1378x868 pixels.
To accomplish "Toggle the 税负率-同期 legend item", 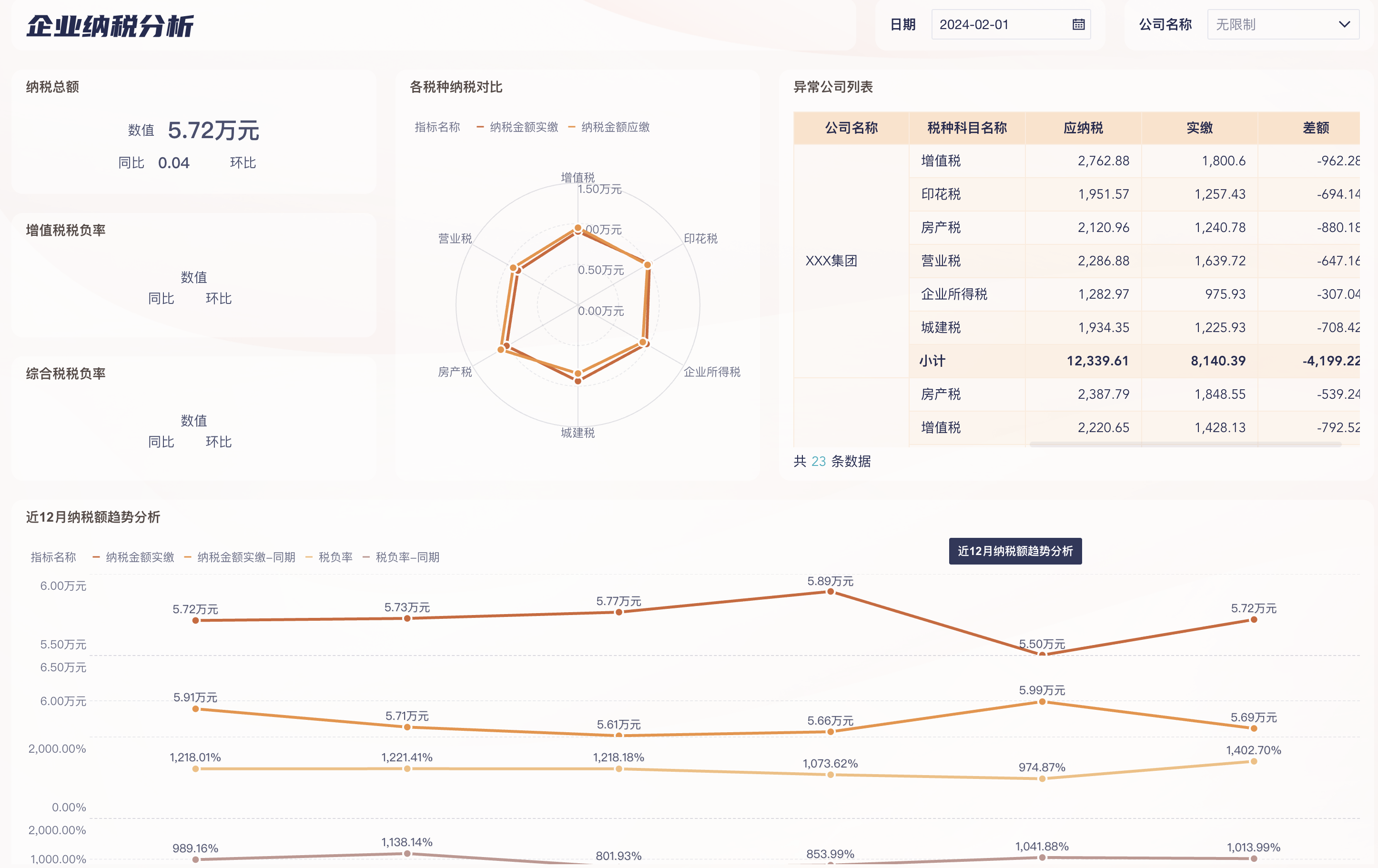I will (x=407, y=557).
